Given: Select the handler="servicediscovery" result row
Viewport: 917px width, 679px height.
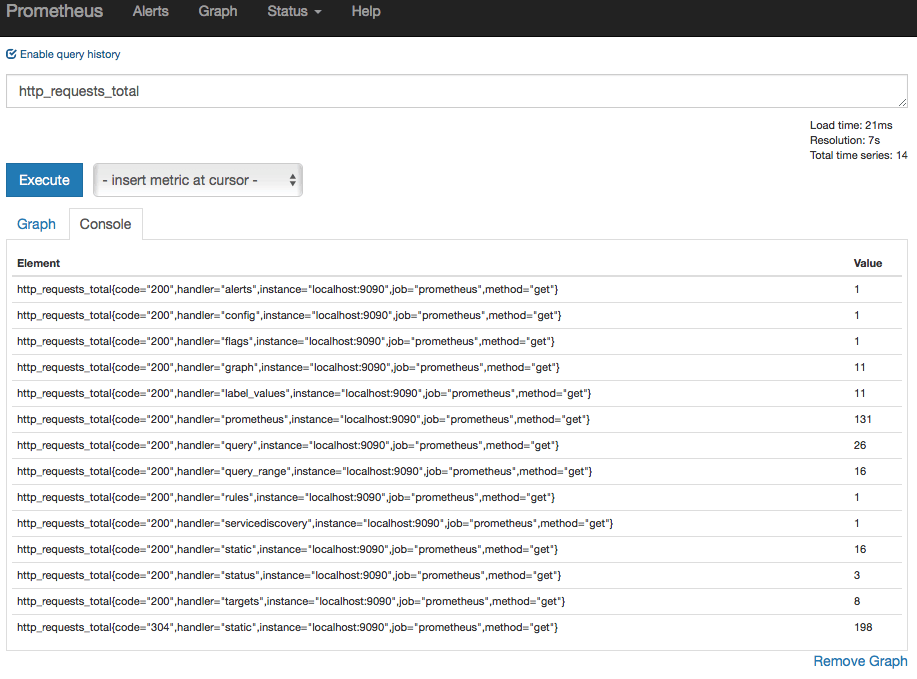Looking at the screenshot, I should 457,523.
